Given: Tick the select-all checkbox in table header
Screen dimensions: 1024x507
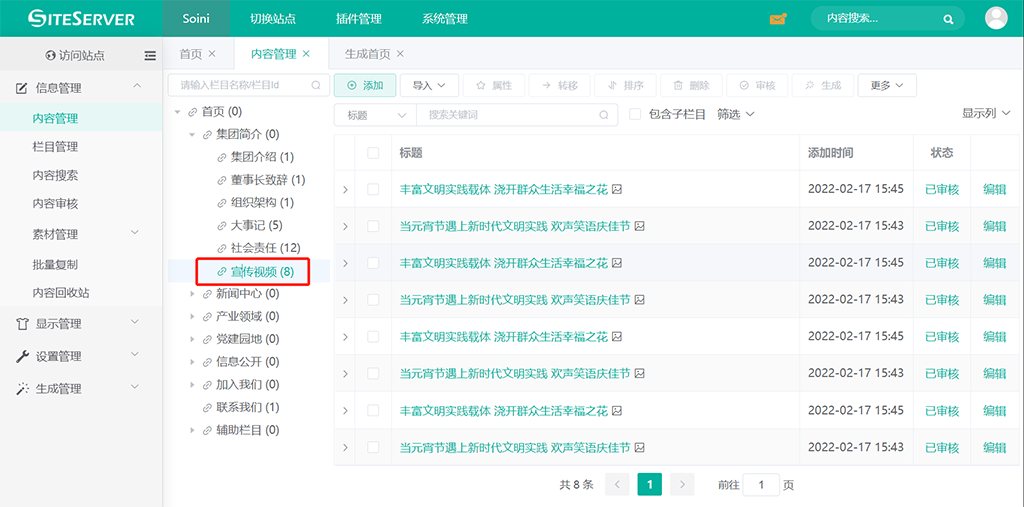Looking at the screenshot, I should tap(373, 153).
